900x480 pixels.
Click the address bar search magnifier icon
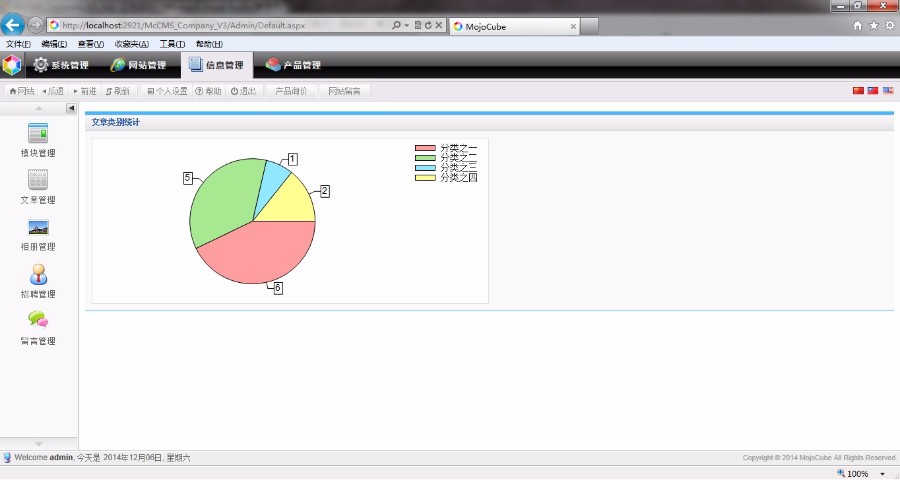coord(396,25)
